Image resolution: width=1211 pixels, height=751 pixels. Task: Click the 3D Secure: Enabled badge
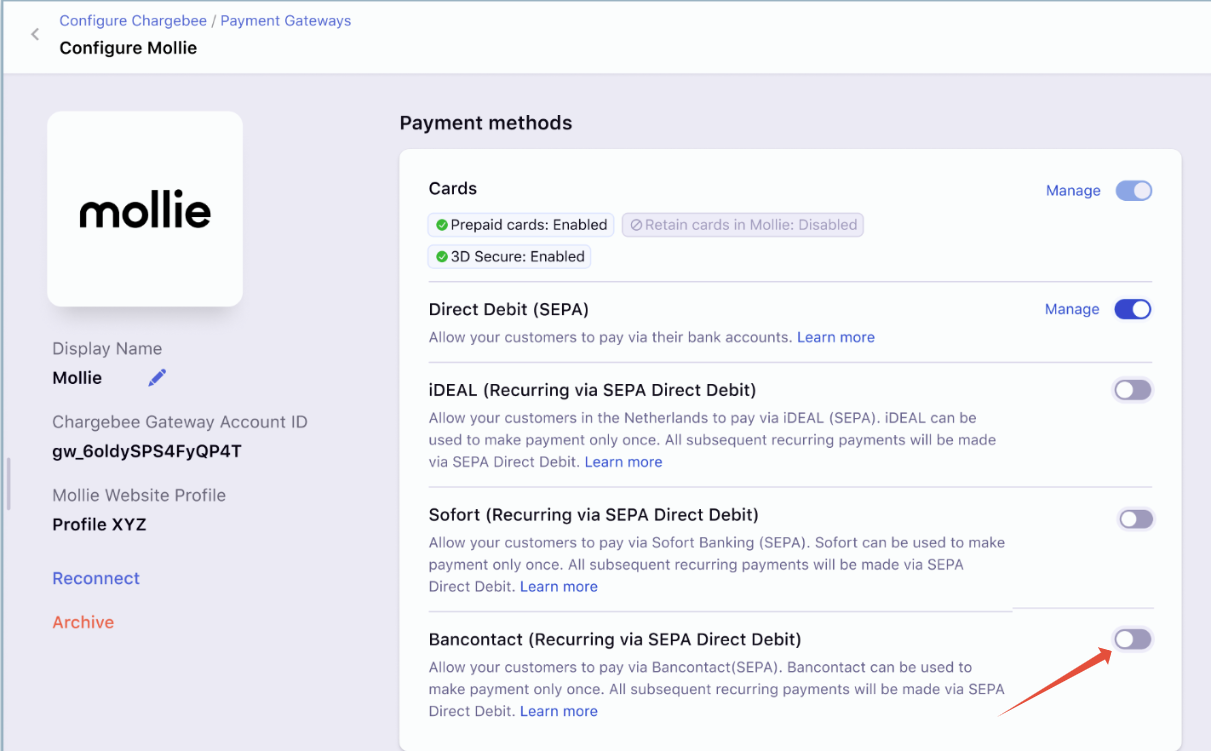(x=510, y=257)
